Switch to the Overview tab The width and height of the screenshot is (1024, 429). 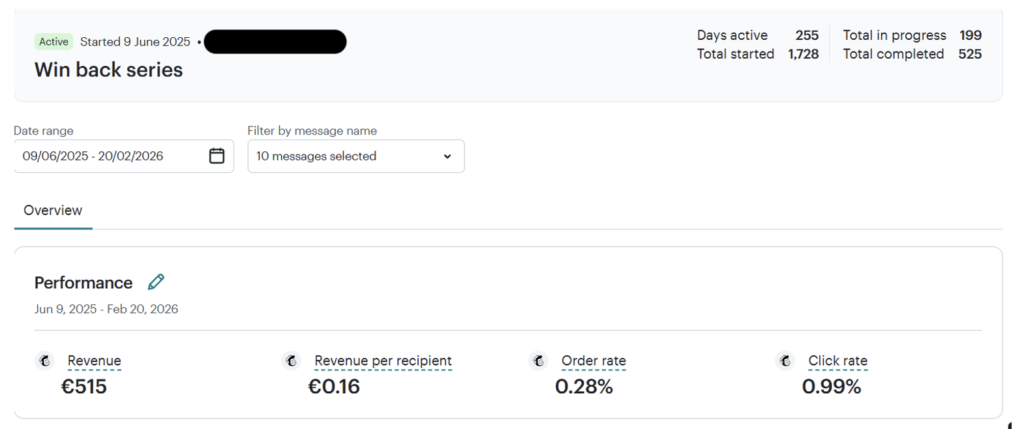(53, 211)
